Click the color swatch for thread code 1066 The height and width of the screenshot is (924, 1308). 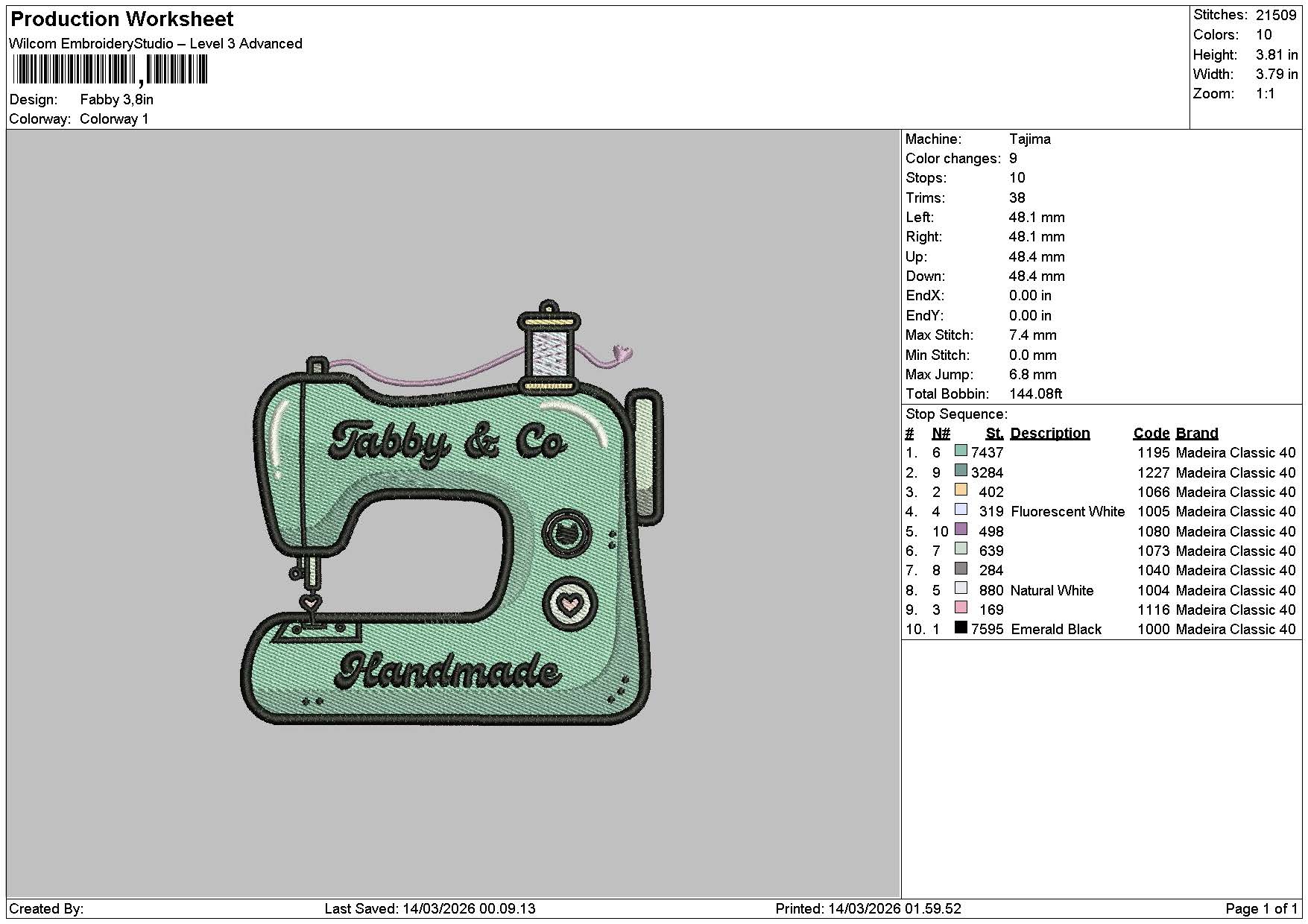pos(961,490)
